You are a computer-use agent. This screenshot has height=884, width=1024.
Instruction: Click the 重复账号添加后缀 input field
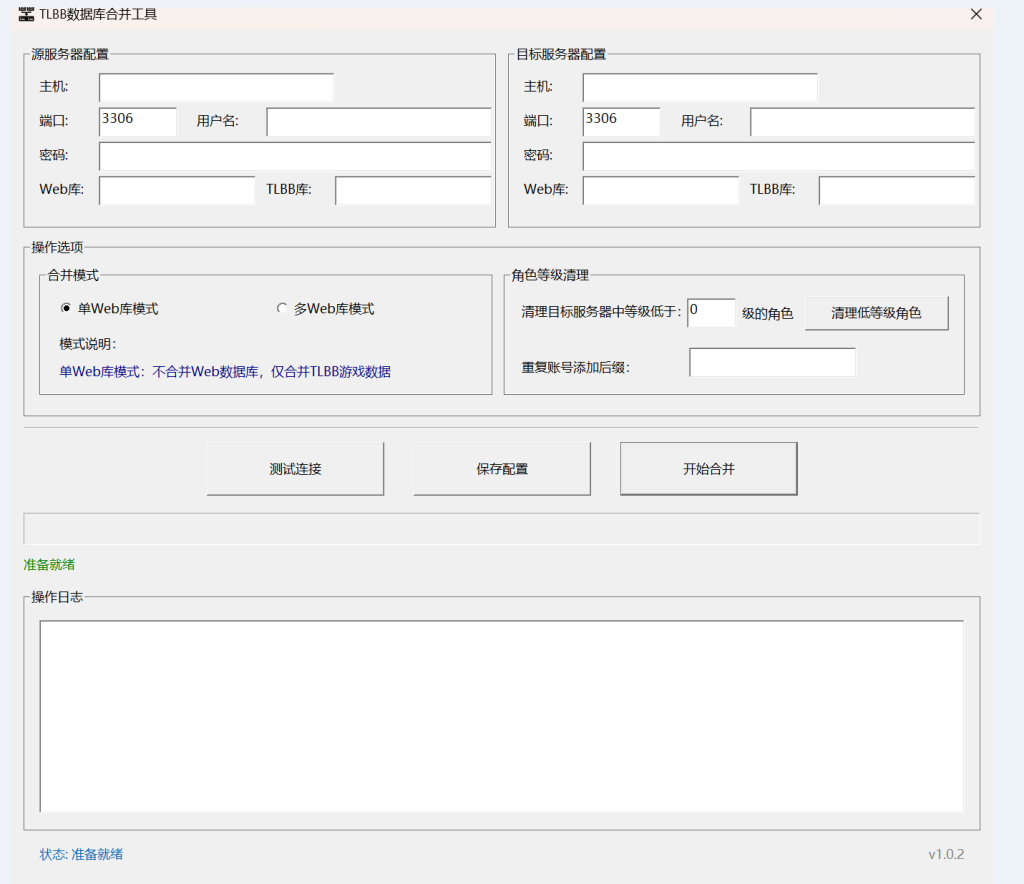(772, 361)
